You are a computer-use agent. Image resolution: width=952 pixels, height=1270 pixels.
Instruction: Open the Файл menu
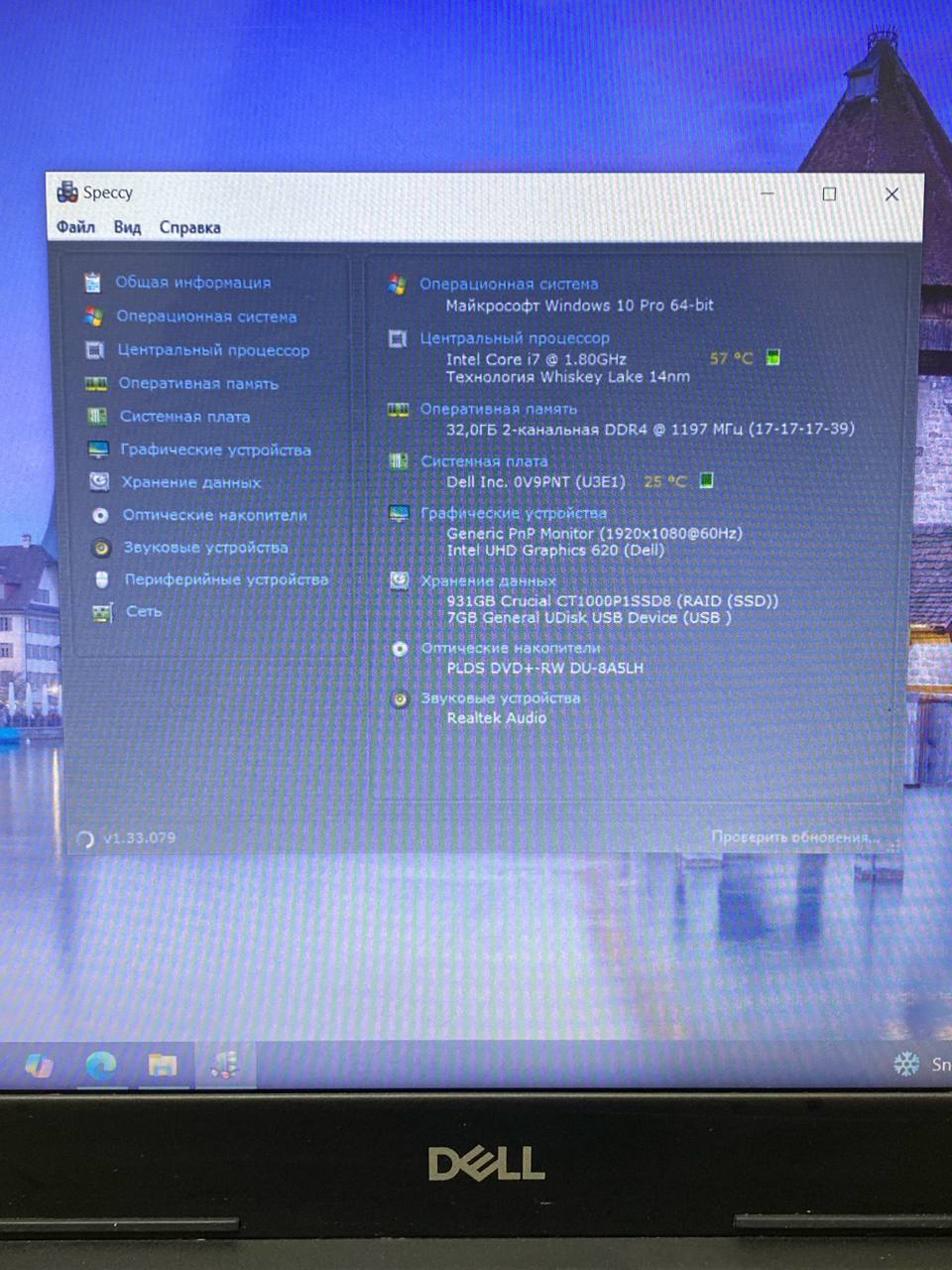tap(75, 227)
